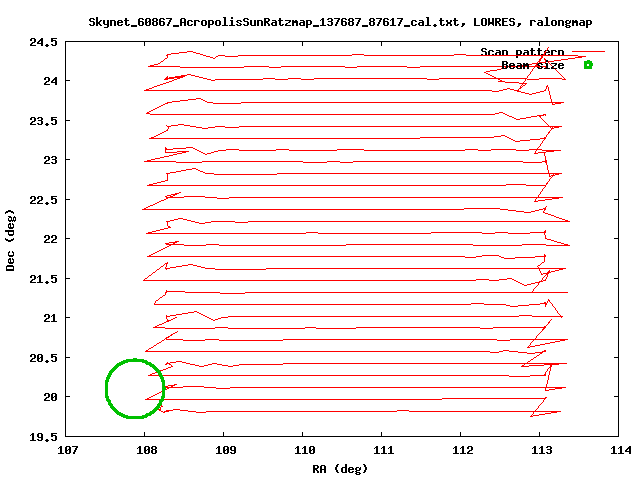Click the 22.5 y-axis tick label
Image resolution: width=640 pixels, height=480 pixels.
[x=43, y=200]
